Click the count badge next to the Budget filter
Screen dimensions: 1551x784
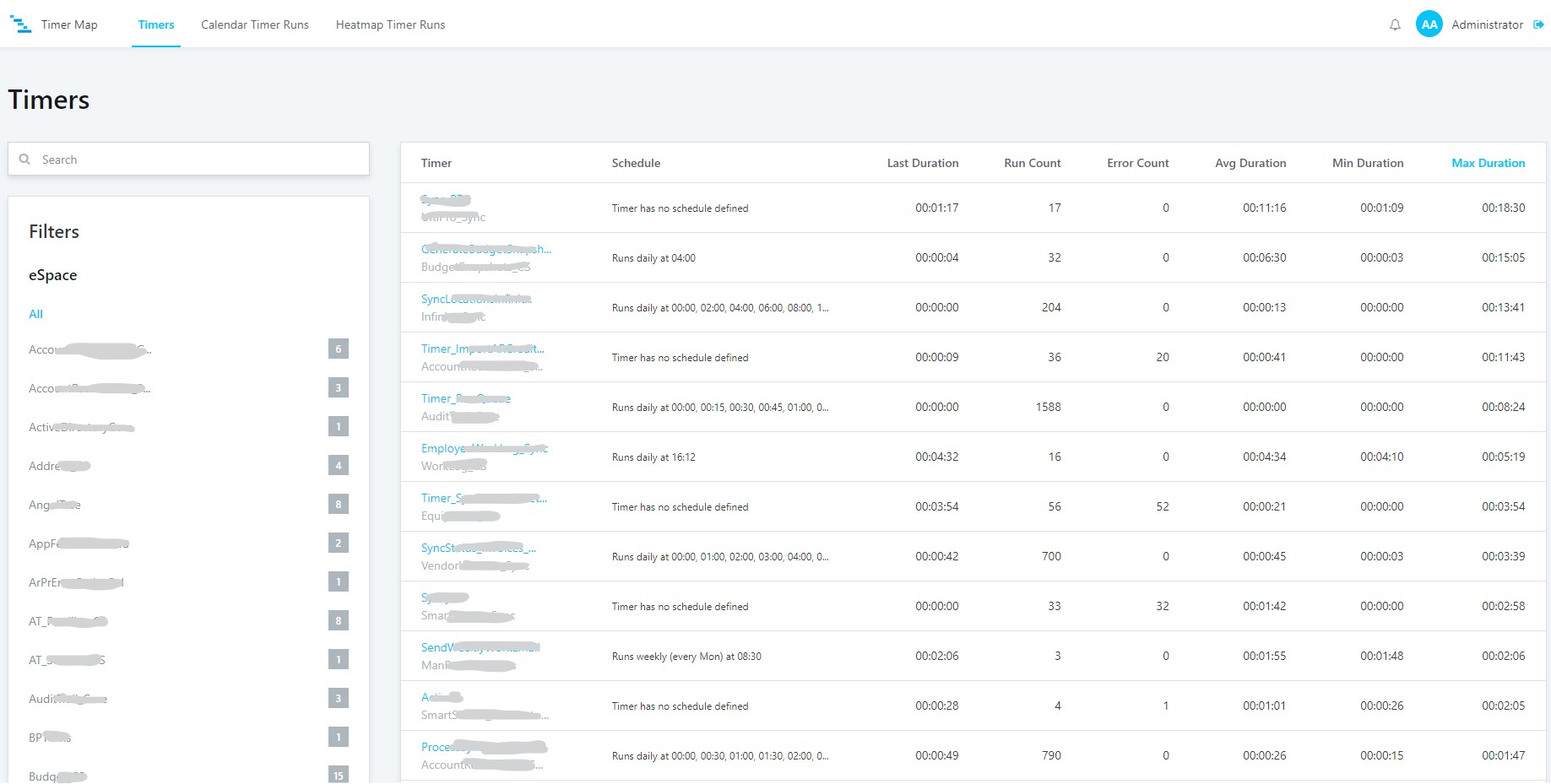[x=339, y=775]
